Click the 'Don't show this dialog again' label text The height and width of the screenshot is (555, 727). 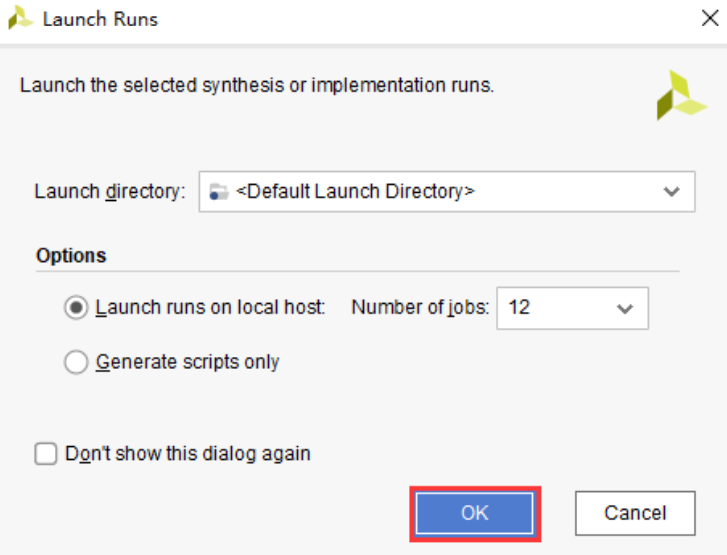click(188, 454)
